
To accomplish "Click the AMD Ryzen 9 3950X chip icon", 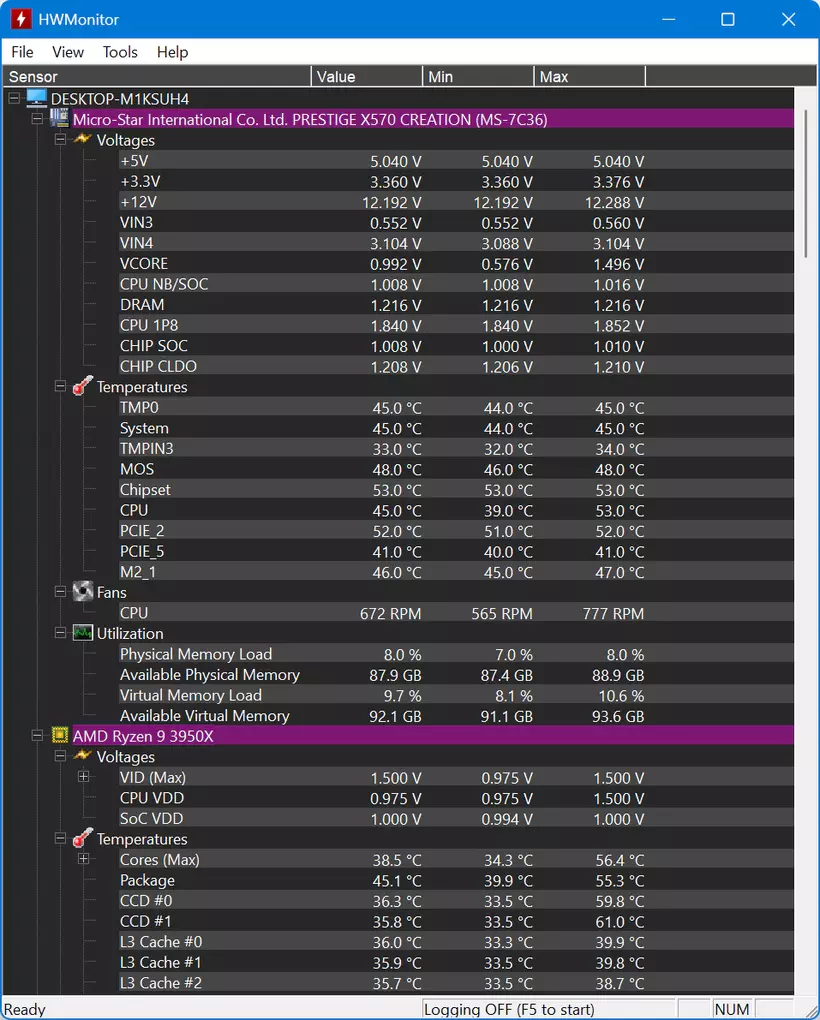I will tap(60, 735).
